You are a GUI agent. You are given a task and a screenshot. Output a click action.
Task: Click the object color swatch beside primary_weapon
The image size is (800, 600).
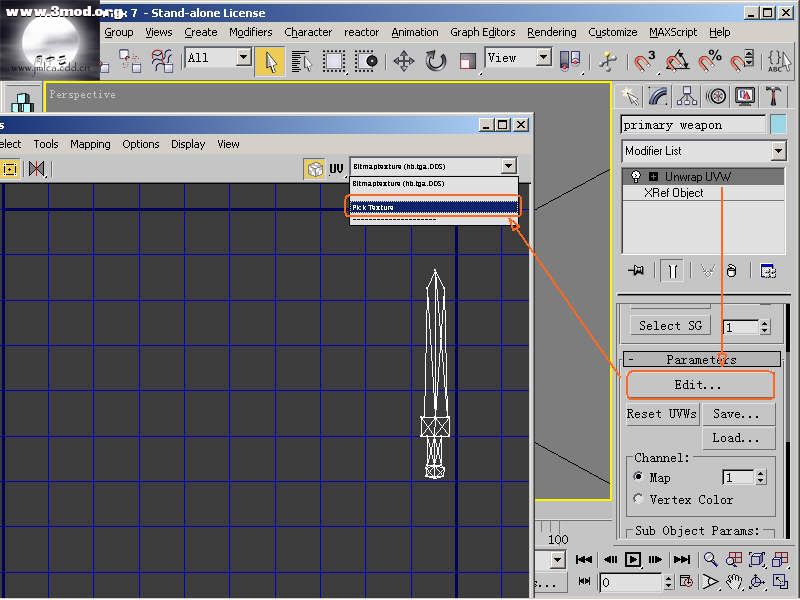779,125
